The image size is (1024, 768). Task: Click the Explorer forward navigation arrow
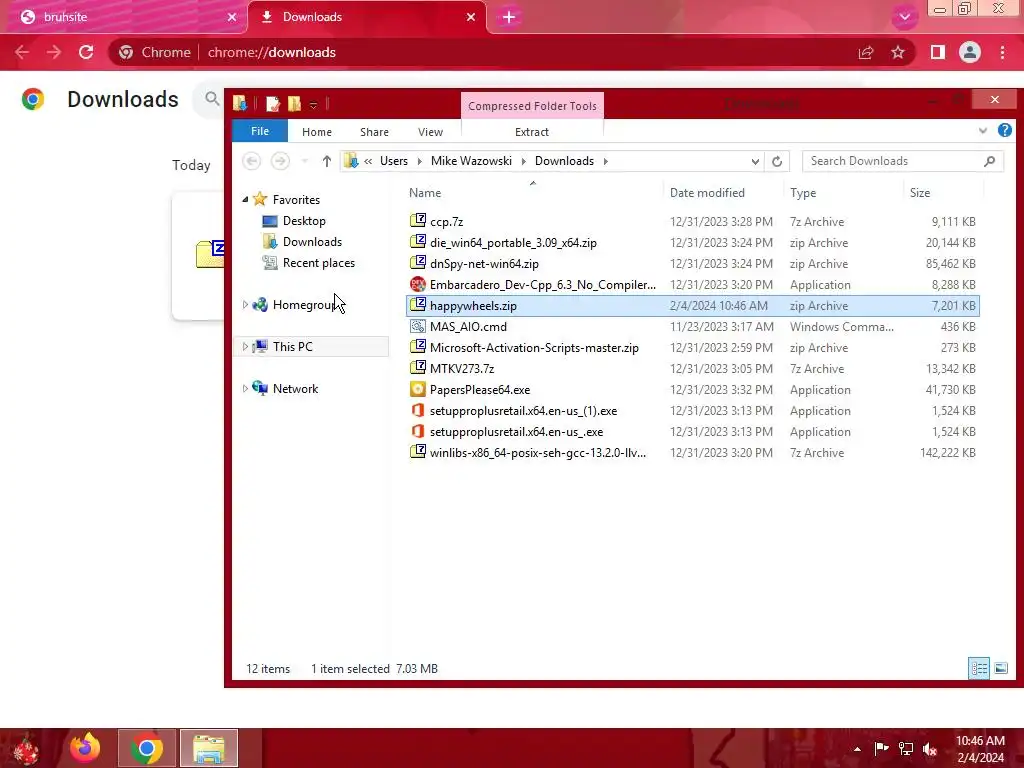pyautogui.click(x=280, y=161)
